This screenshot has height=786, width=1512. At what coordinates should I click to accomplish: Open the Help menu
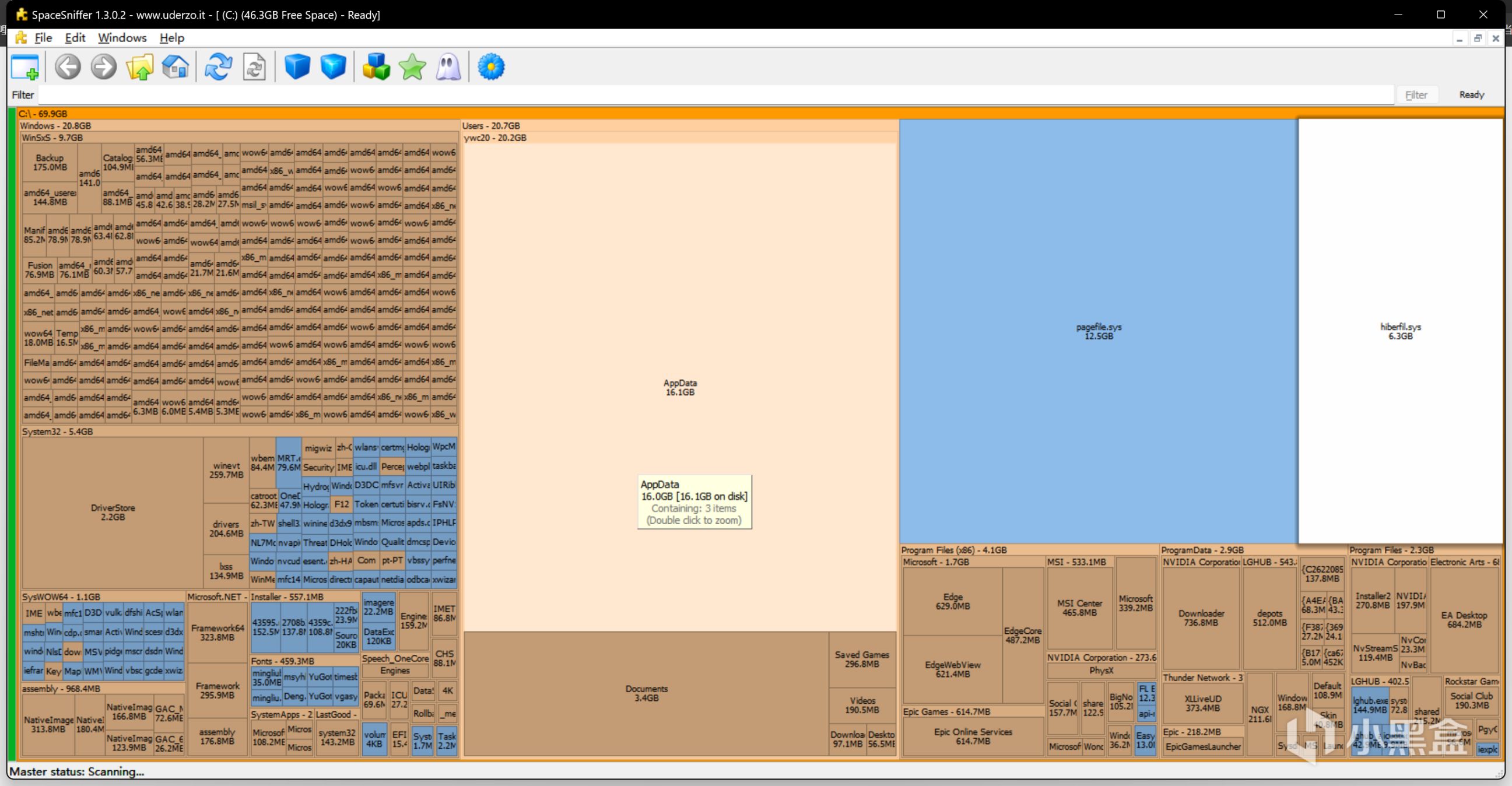171,37
